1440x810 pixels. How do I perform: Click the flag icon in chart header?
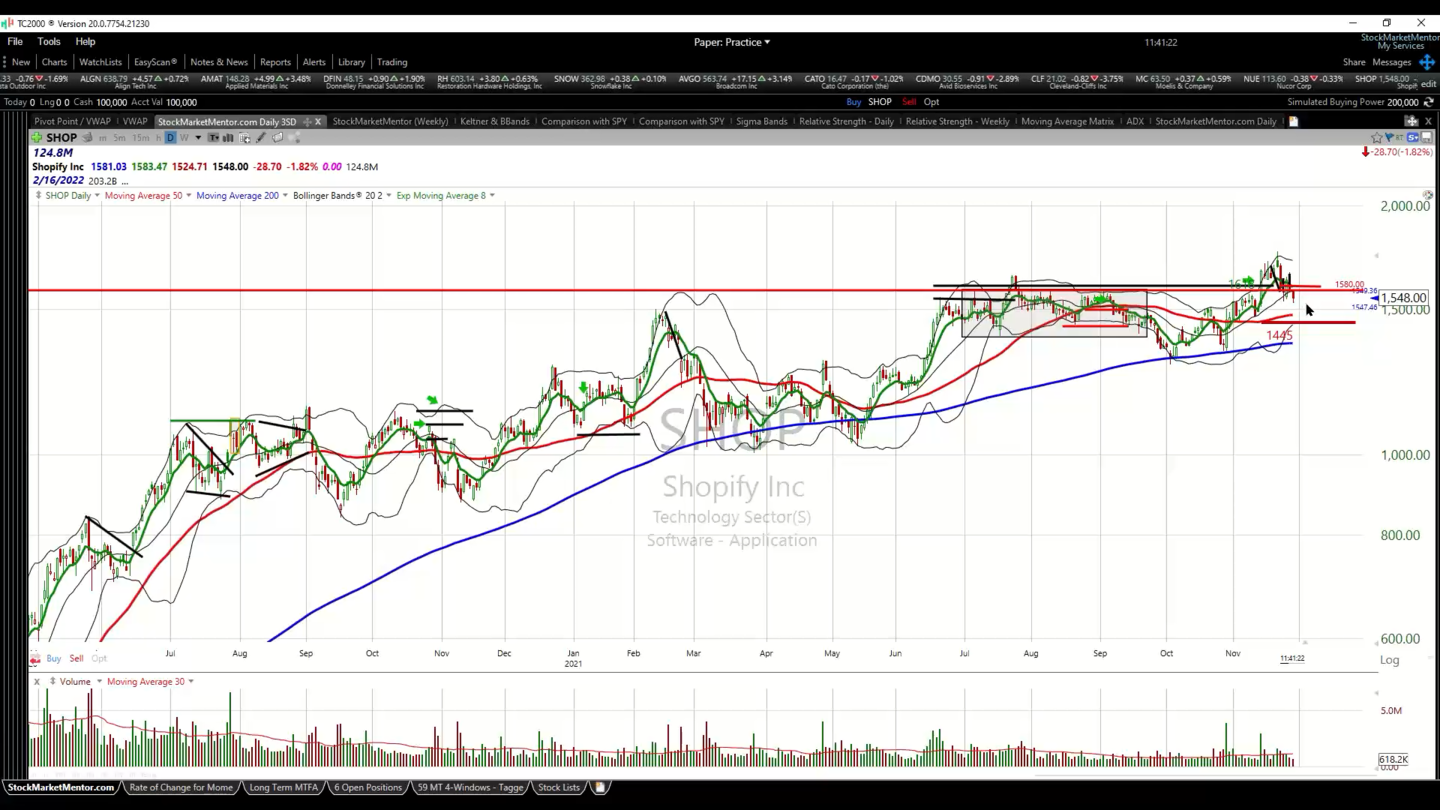tap(1389, 137)
